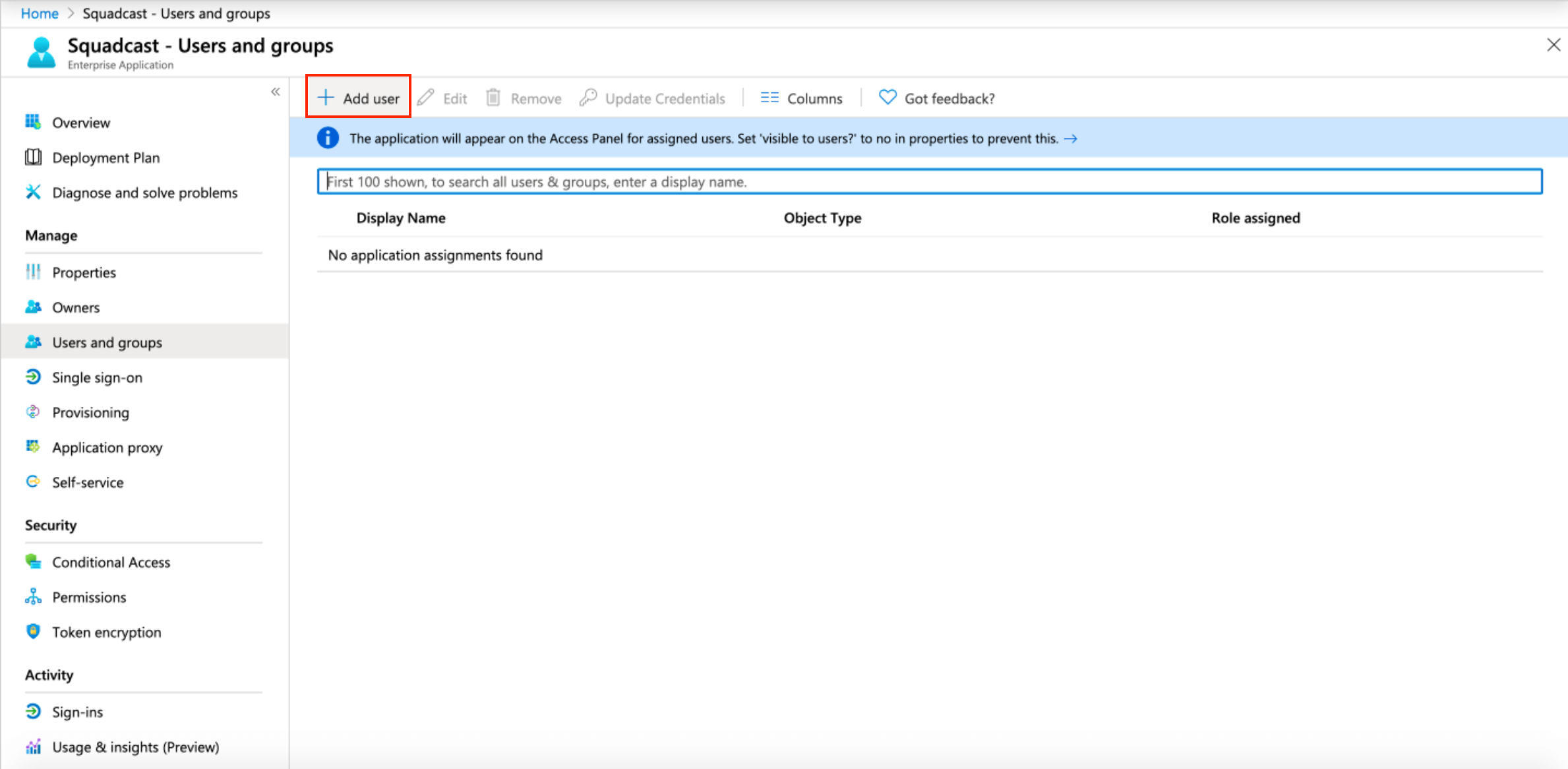1568x769 pixels.
Task: Open Token encryption page
Action: [x=107, y=632]
